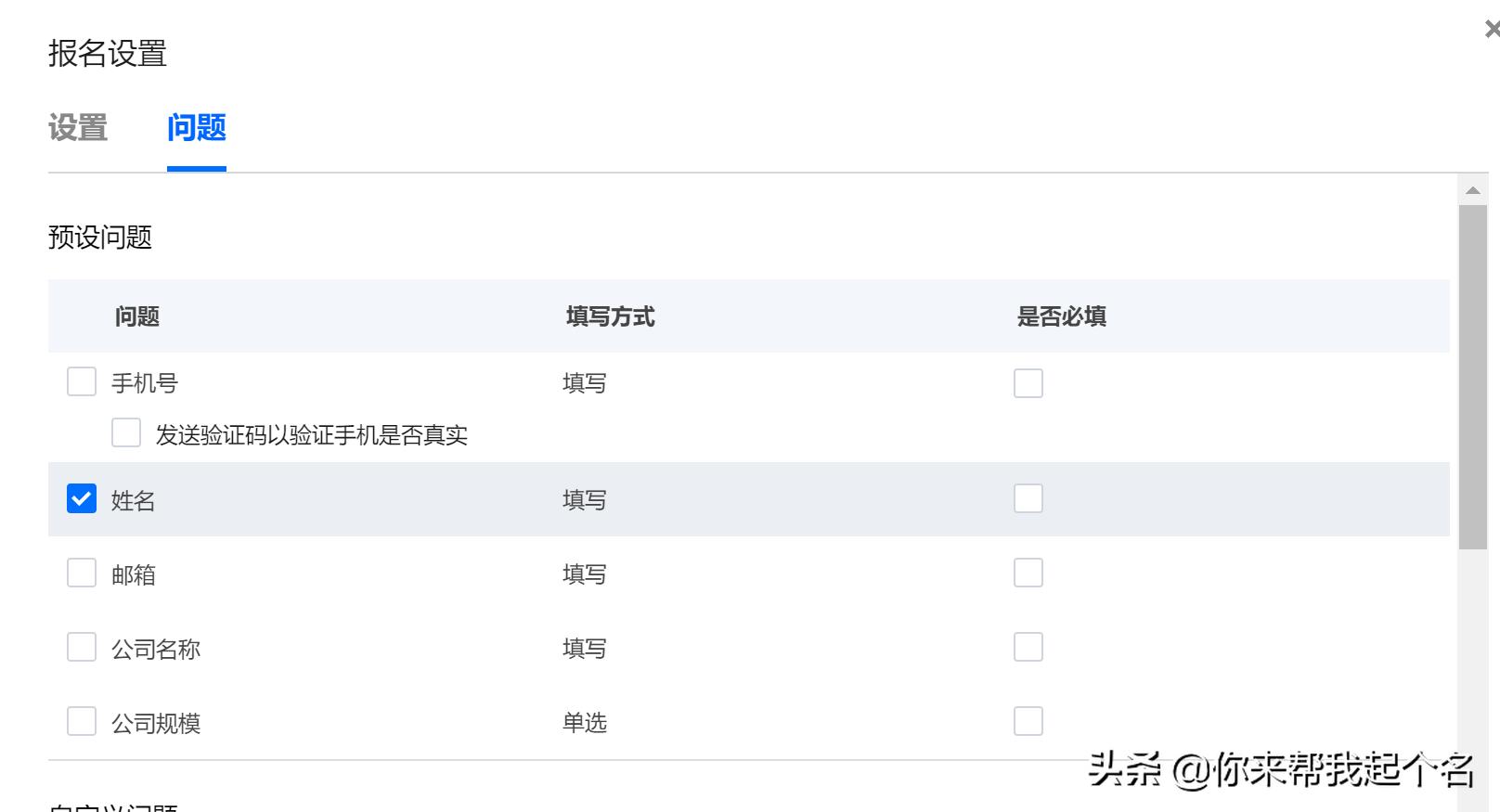Set 邮箱 as required
Image resolution: width=1500 pixels, height=812 pixels.
(1028, 574)
